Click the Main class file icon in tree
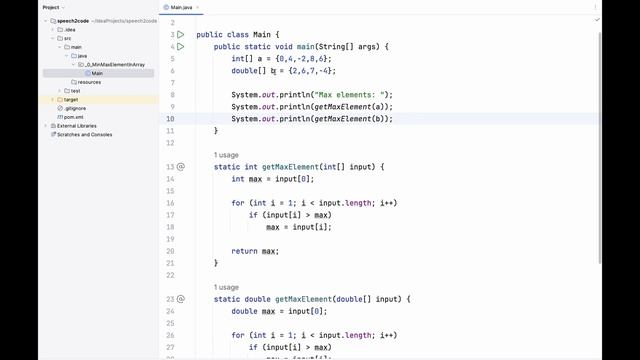 click(88, 73)
